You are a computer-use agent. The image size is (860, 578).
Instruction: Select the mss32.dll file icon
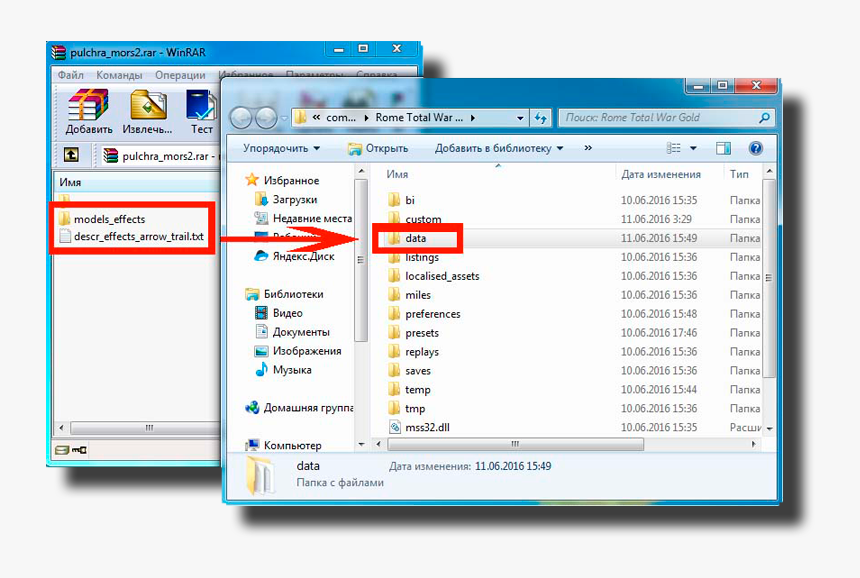click(x=396, y=426)
